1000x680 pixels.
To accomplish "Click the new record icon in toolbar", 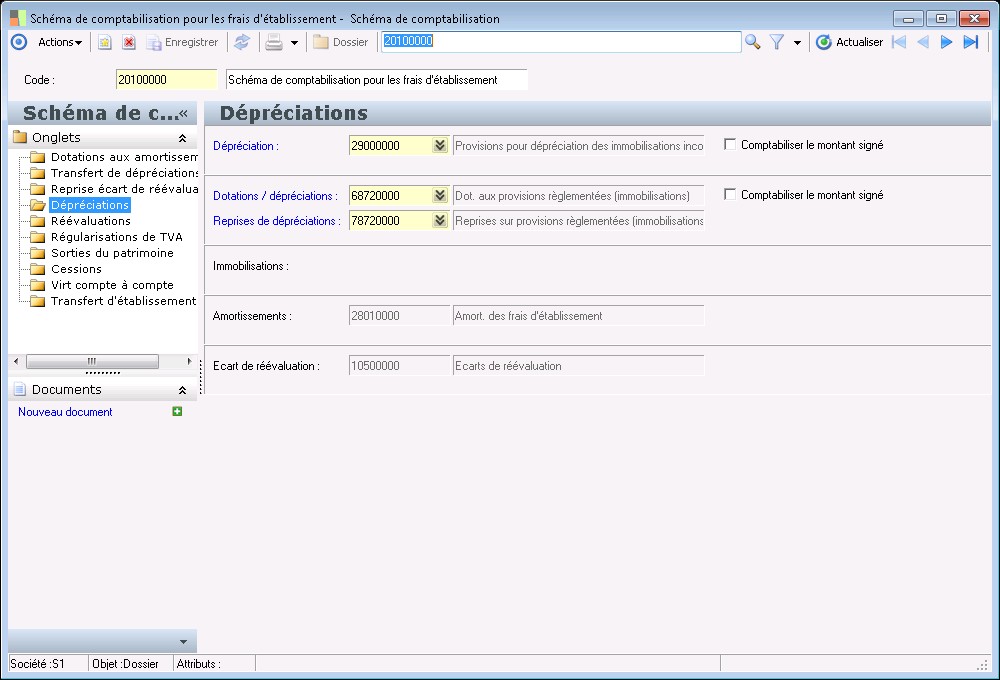I will tap(104, 42).
